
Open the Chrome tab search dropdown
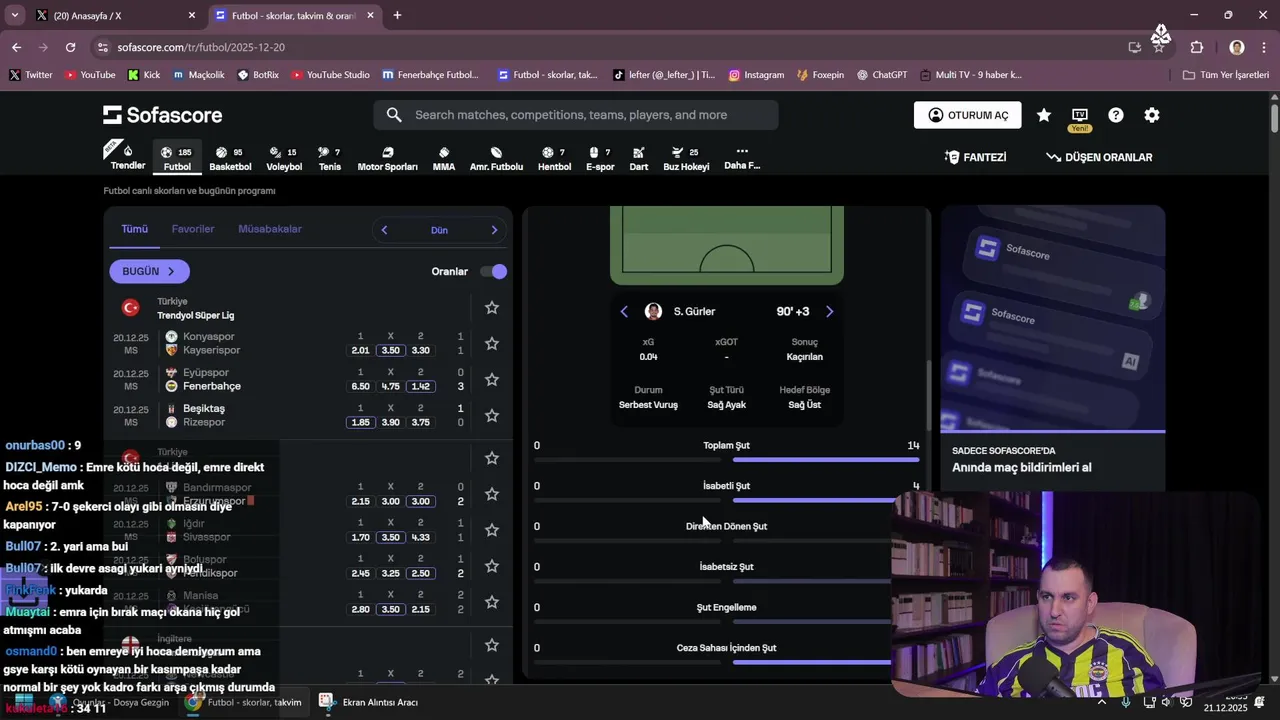pos(14,15)
